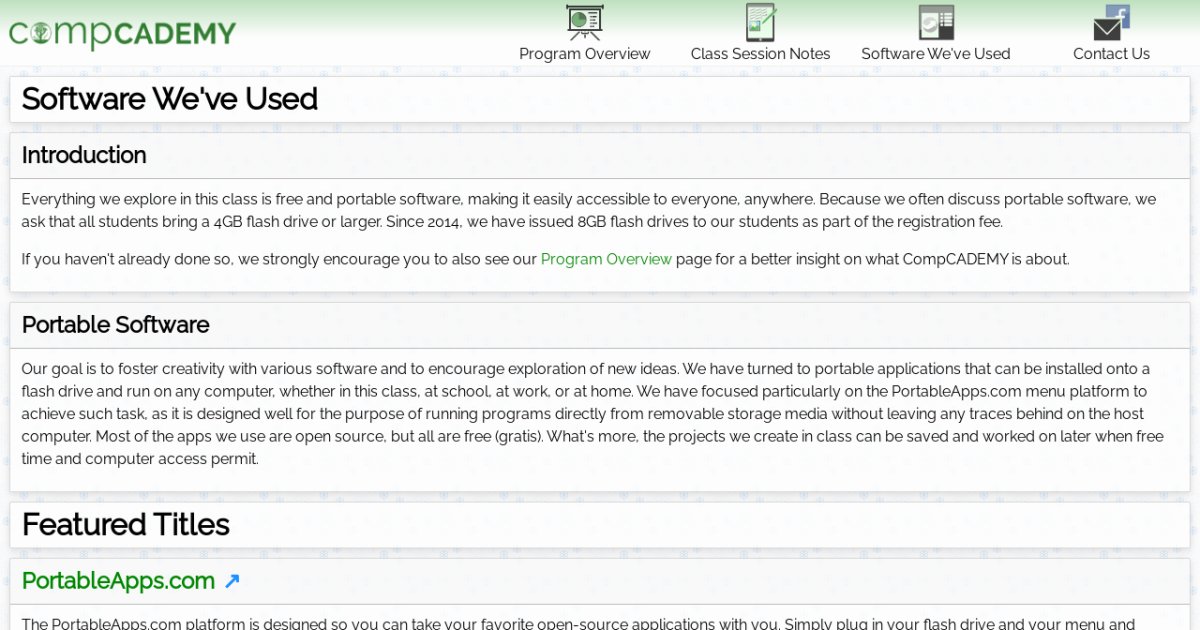
Task: Click the Featured Titles heading
Action: pyautogui.click(x=126, y=525)
